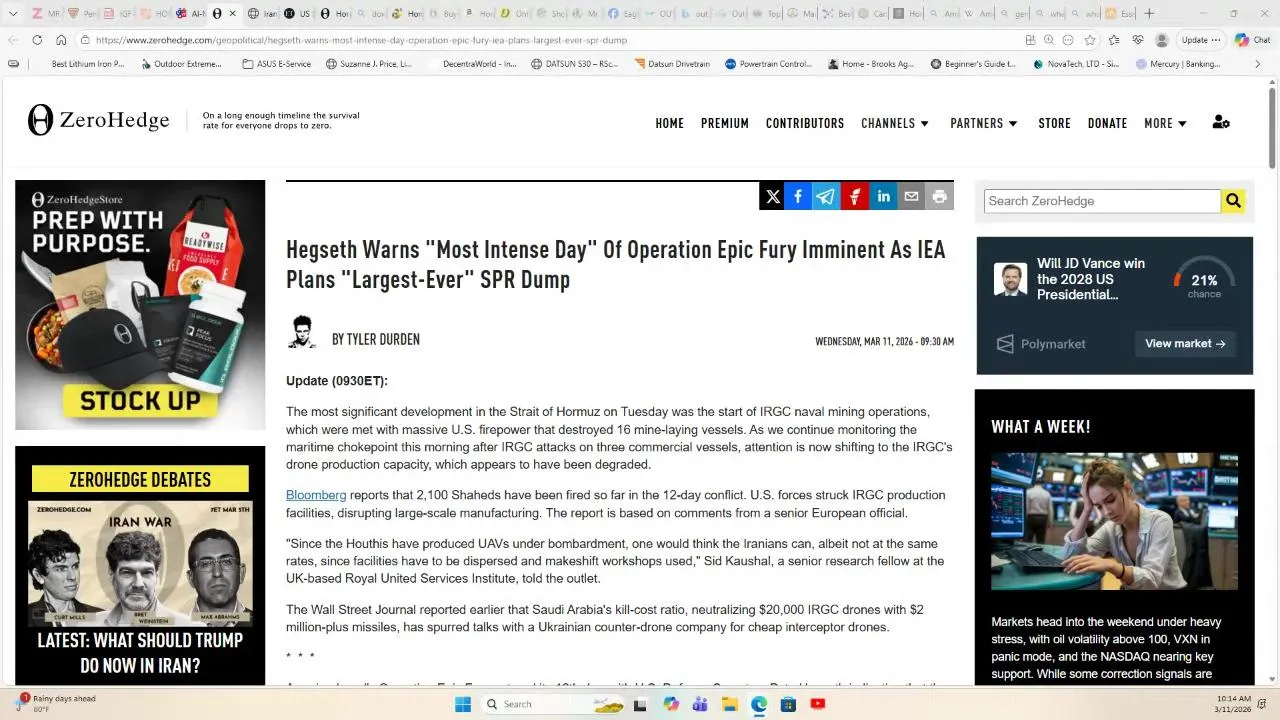Screen dimensions: 1280x720
Task: Open weather widget Rainy days ahead
Action: [57, 704]
